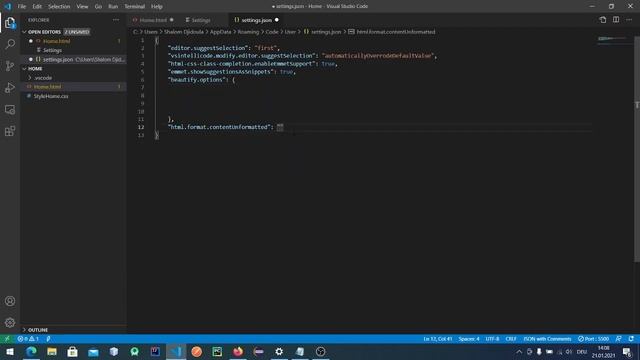
Task: Open the Extensions view
Action: click(10, 131)
